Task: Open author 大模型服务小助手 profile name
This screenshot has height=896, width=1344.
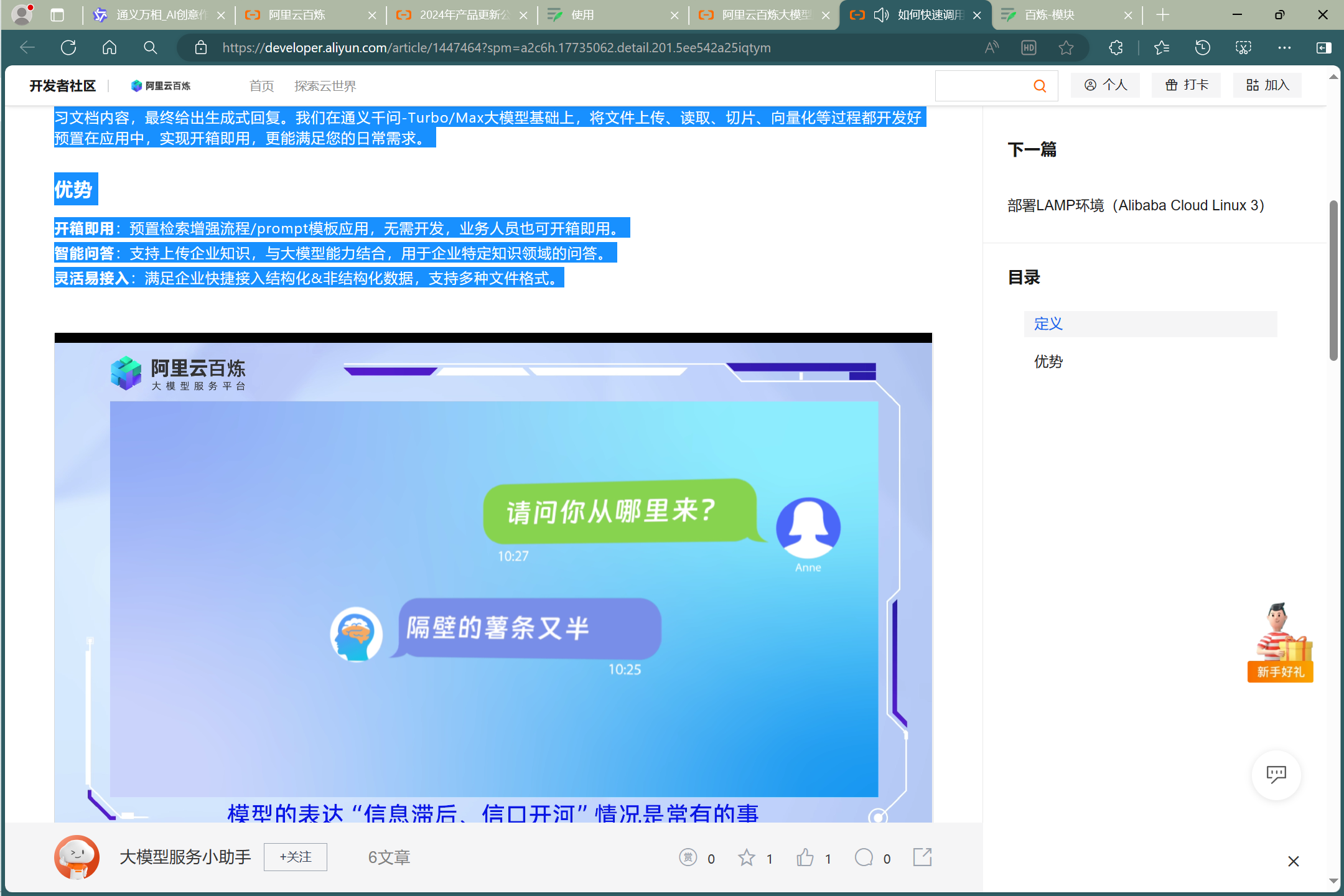Action: (185, 857)
